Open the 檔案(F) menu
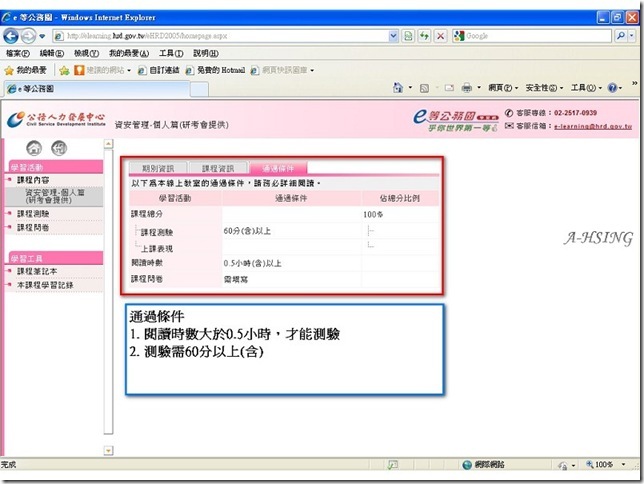 (x=18, y=53)
